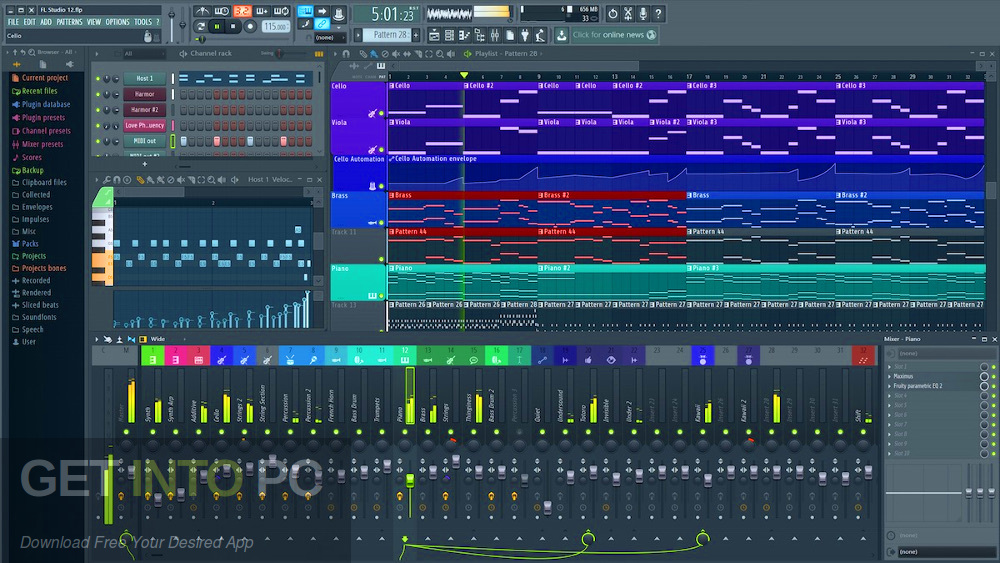The image size is (1000, 563).
Task: Toggle playlist snap magnet icon
Action: pos(346,54)
